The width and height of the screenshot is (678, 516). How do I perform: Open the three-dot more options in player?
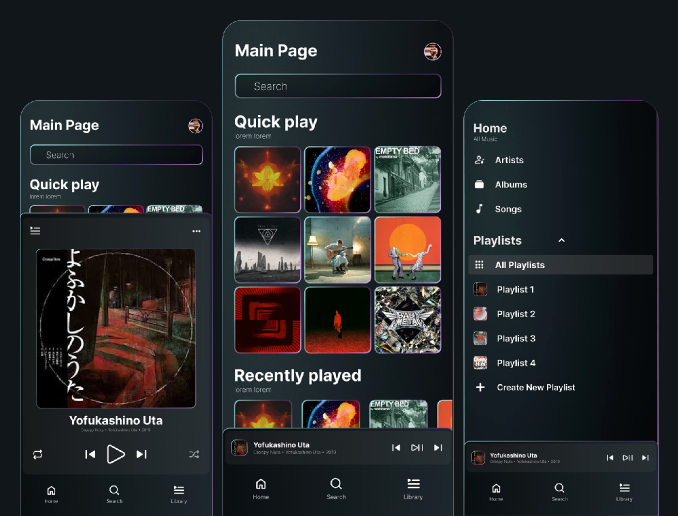point(196,231)
